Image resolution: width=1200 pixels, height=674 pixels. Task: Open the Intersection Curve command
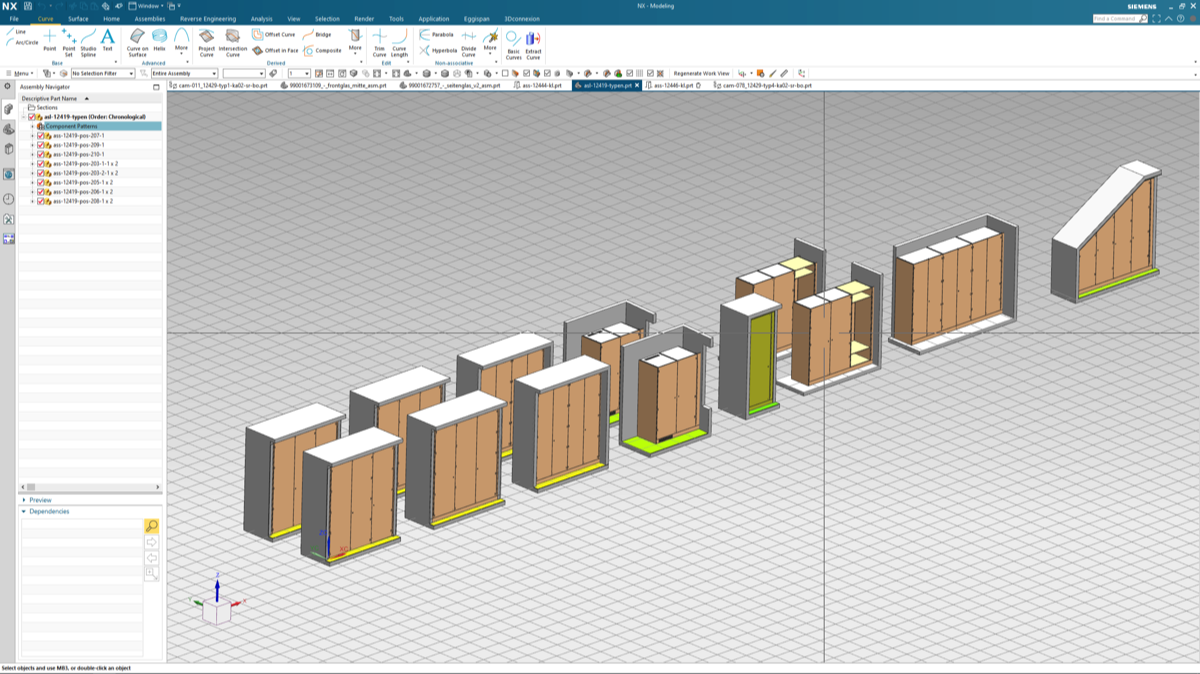click(233, 43)
